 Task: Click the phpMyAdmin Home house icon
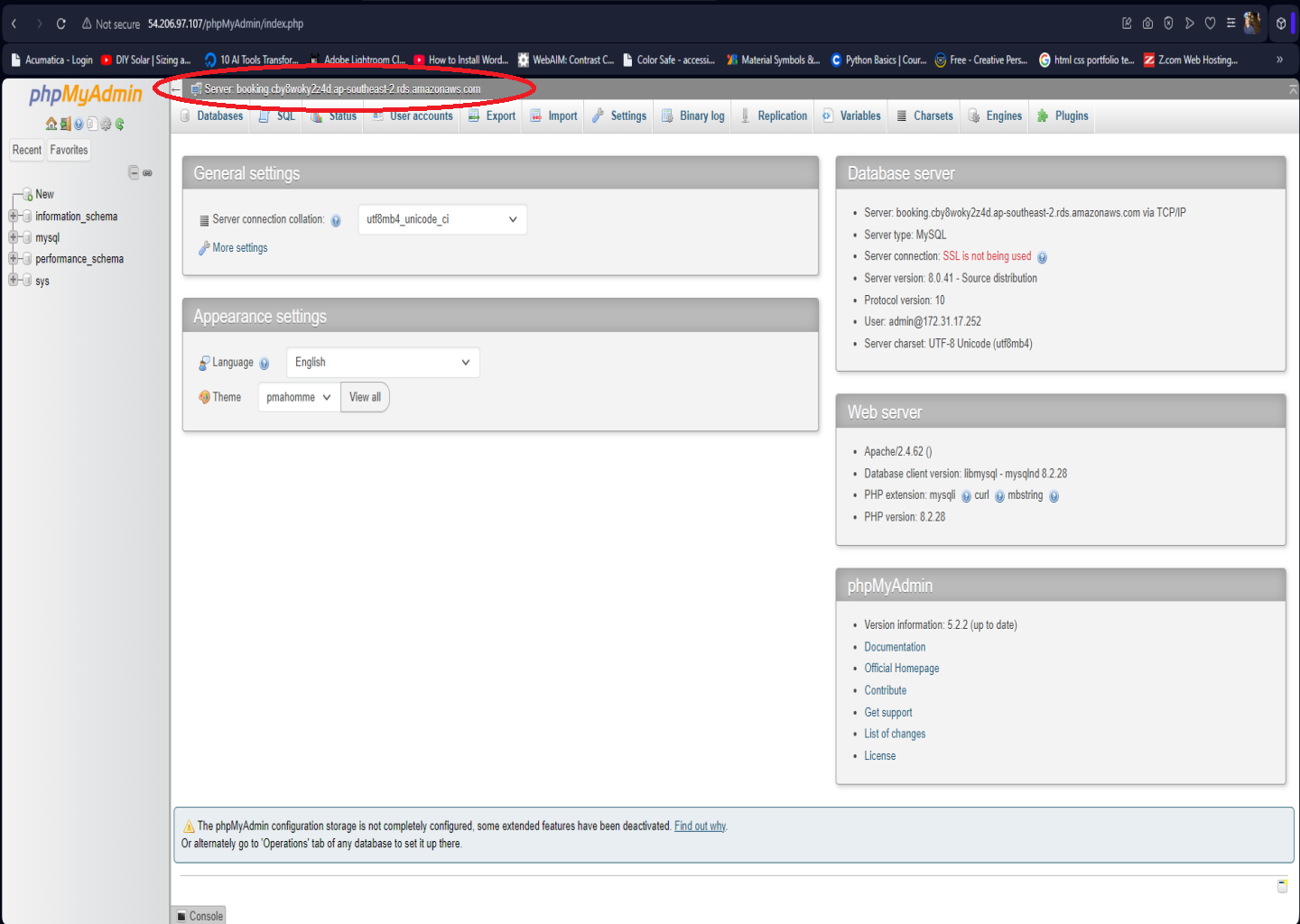click(x=51, y=125)
